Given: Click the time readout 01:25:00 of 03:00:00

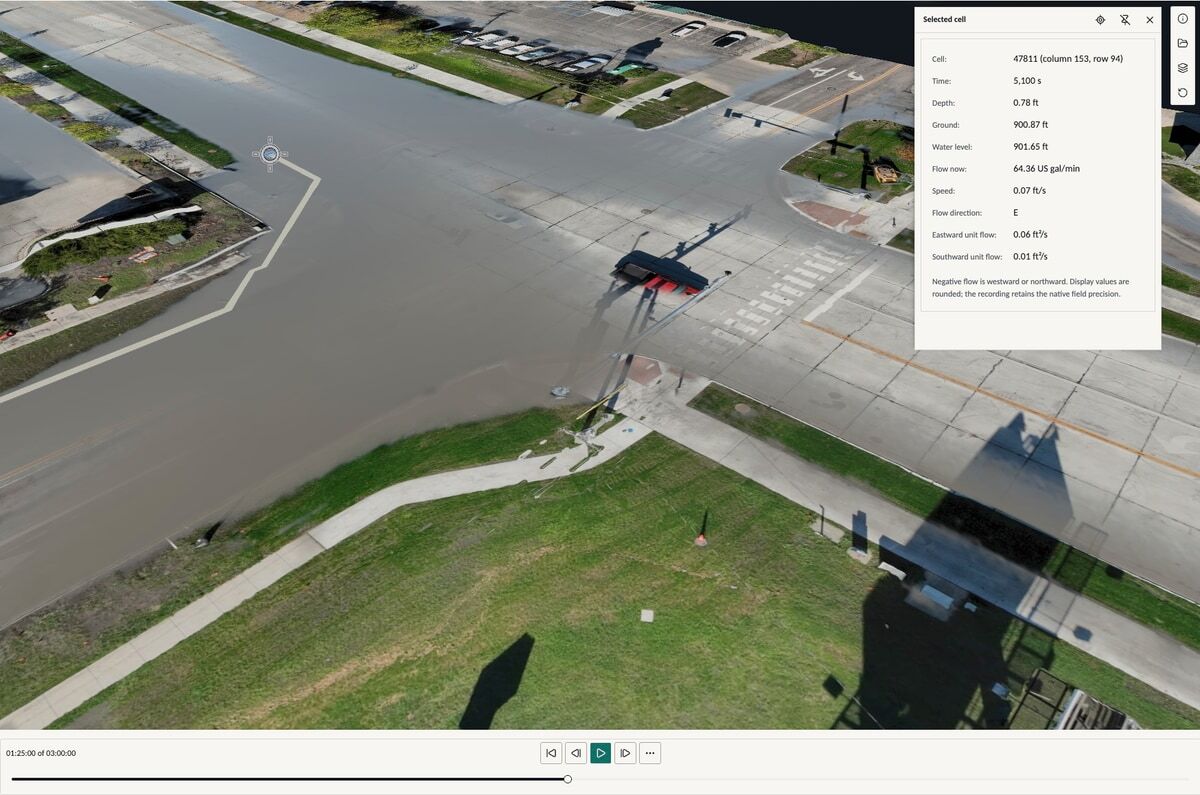Looking at the screenshot, I should pos(41,753).
